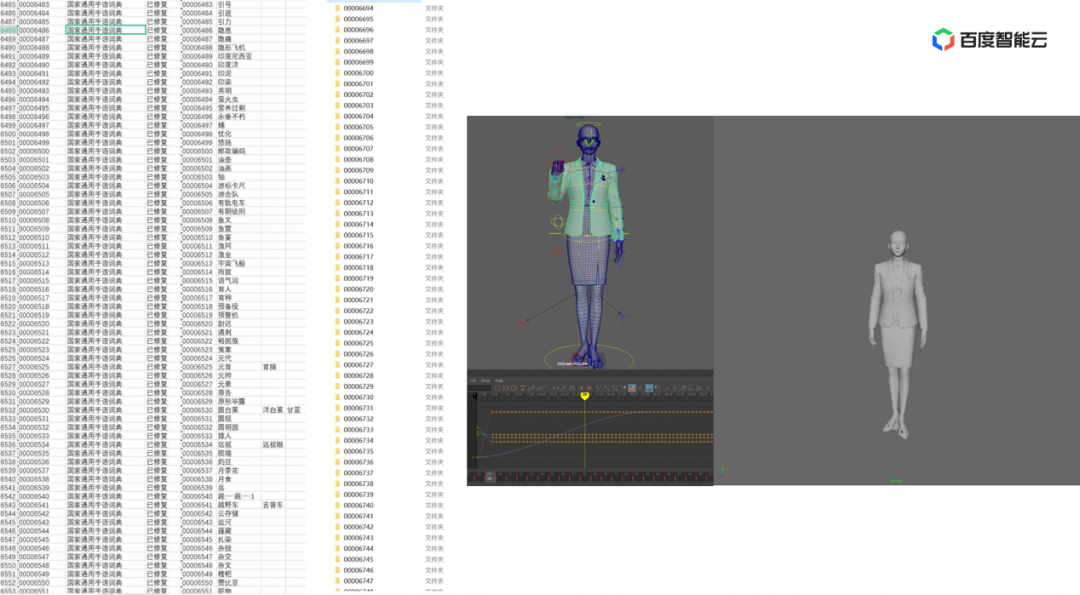
Task: Select folder name 00006701 in file list
Action: pyautogui.click(x=358, y=84)
